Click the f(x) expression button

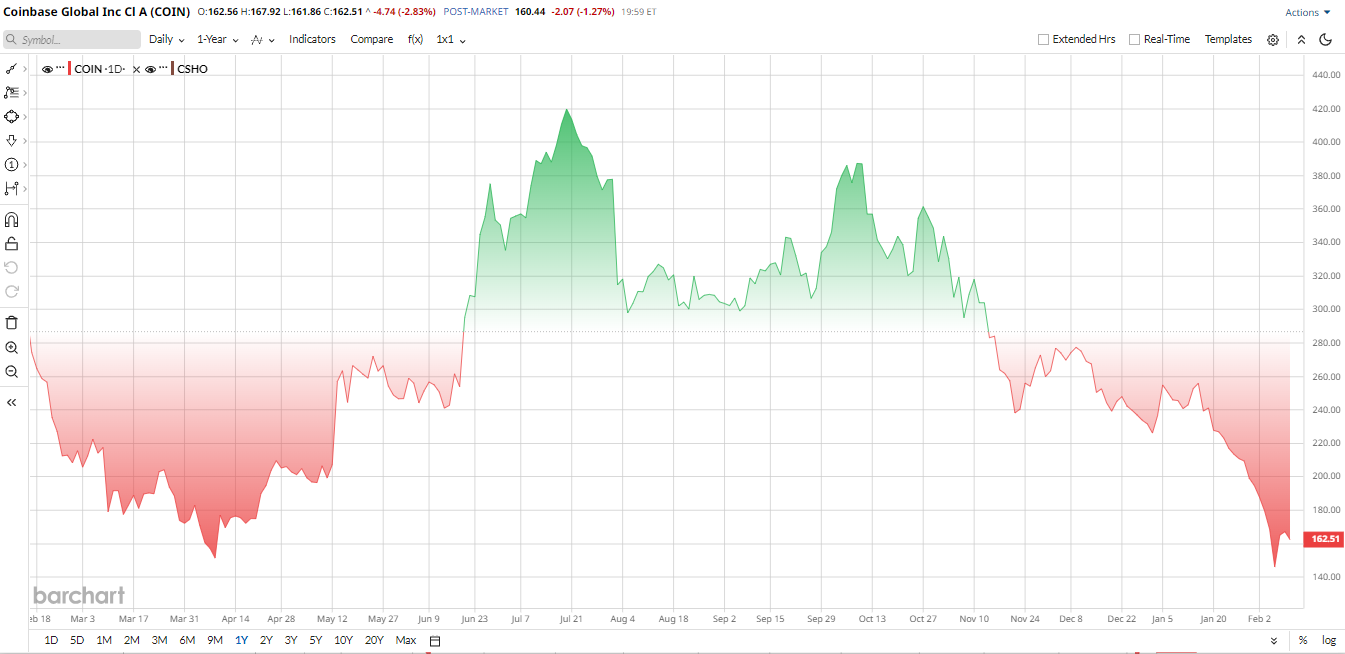[415, 39]
